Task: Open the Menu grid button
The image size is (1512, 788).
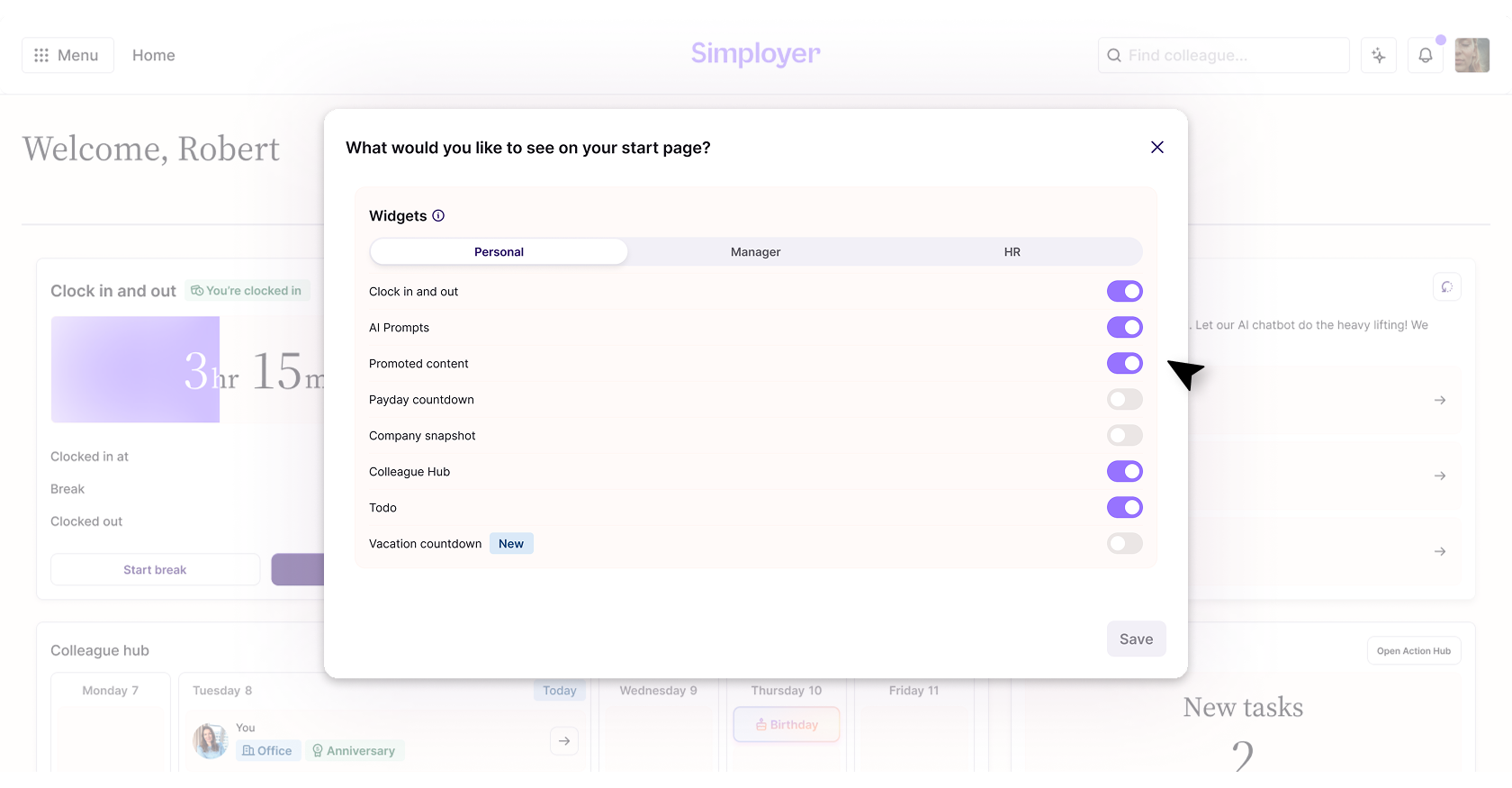Action: click(67, 55)
